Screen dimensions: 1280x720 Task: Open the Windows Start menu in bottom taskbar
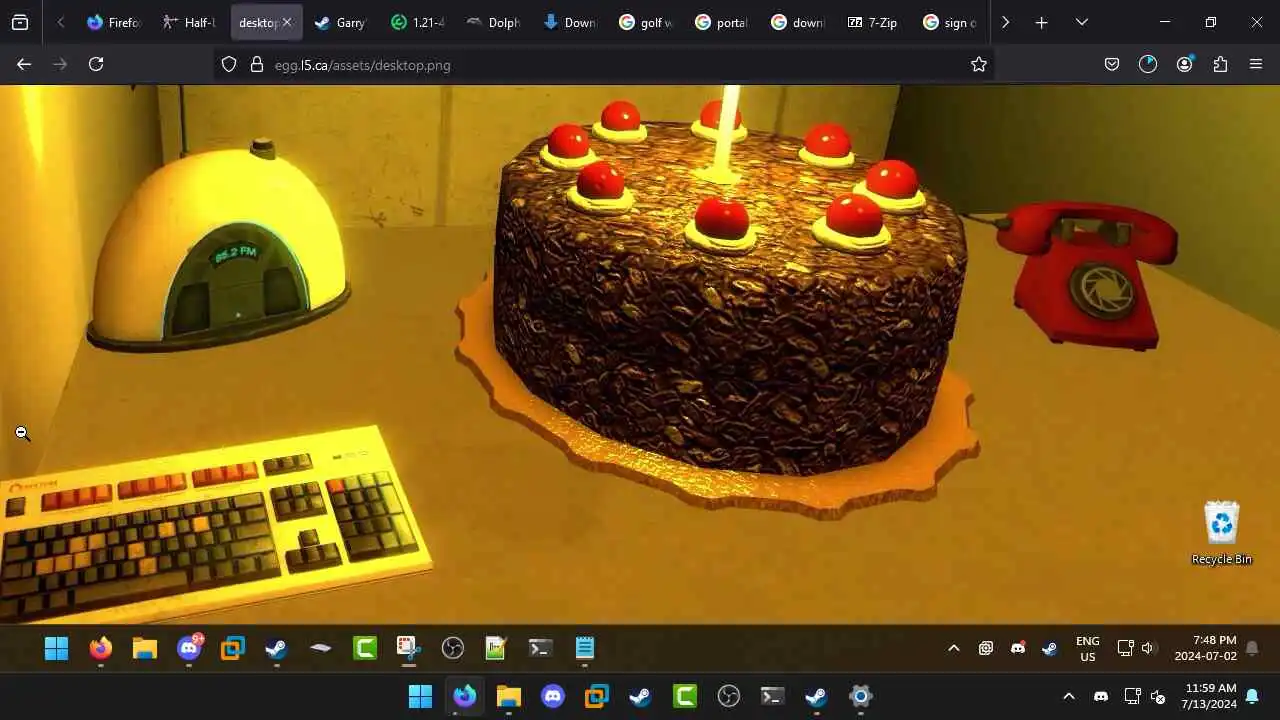point(421,696)
